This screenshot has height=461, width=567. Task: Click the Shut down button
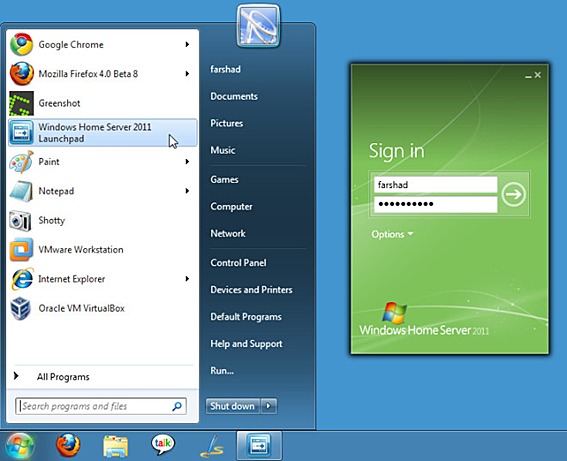[x=233, y=406]
